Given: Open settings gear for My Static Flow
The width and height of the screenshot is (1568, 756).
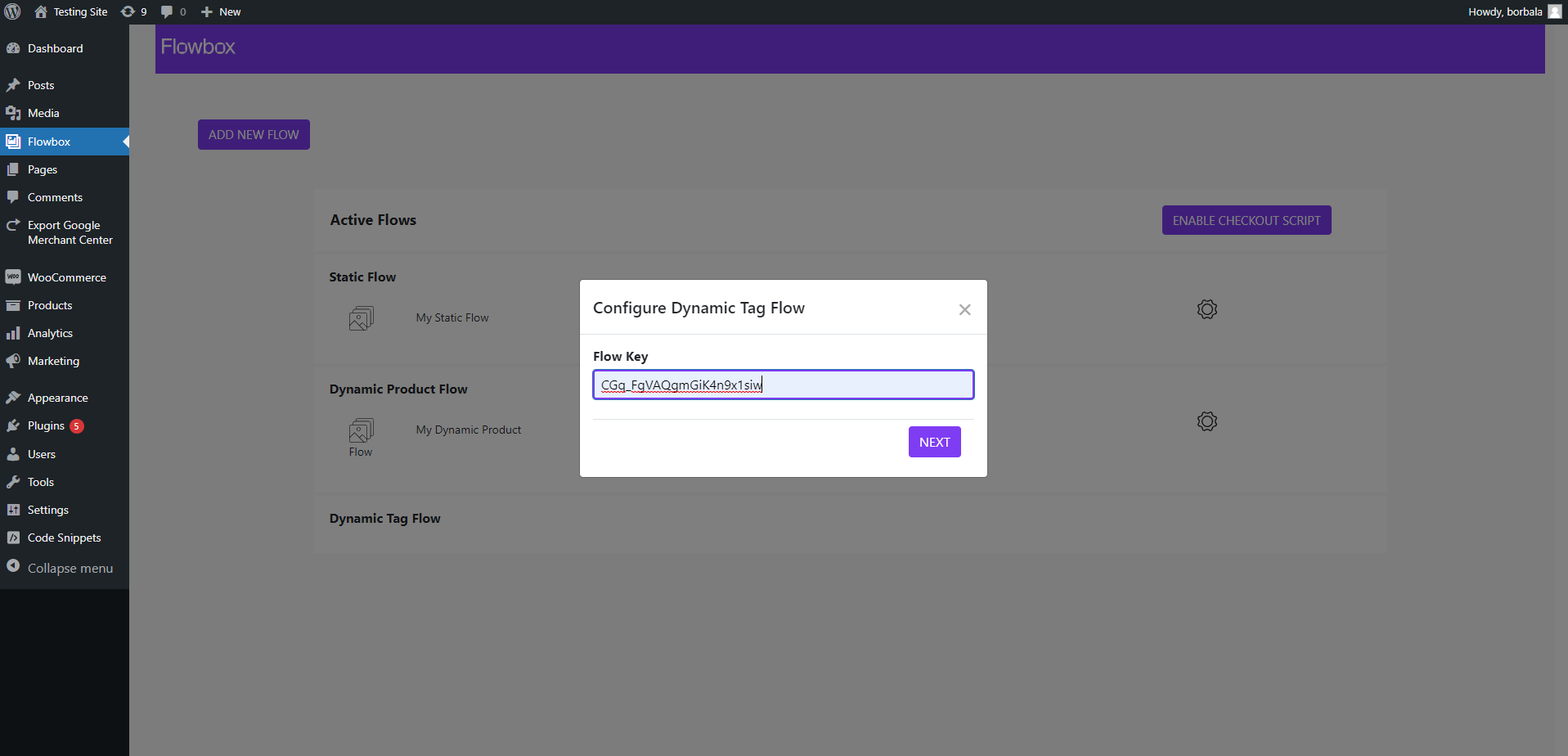Looking at the screenshot, I should pyautogui.click(x=1207, y=309).
